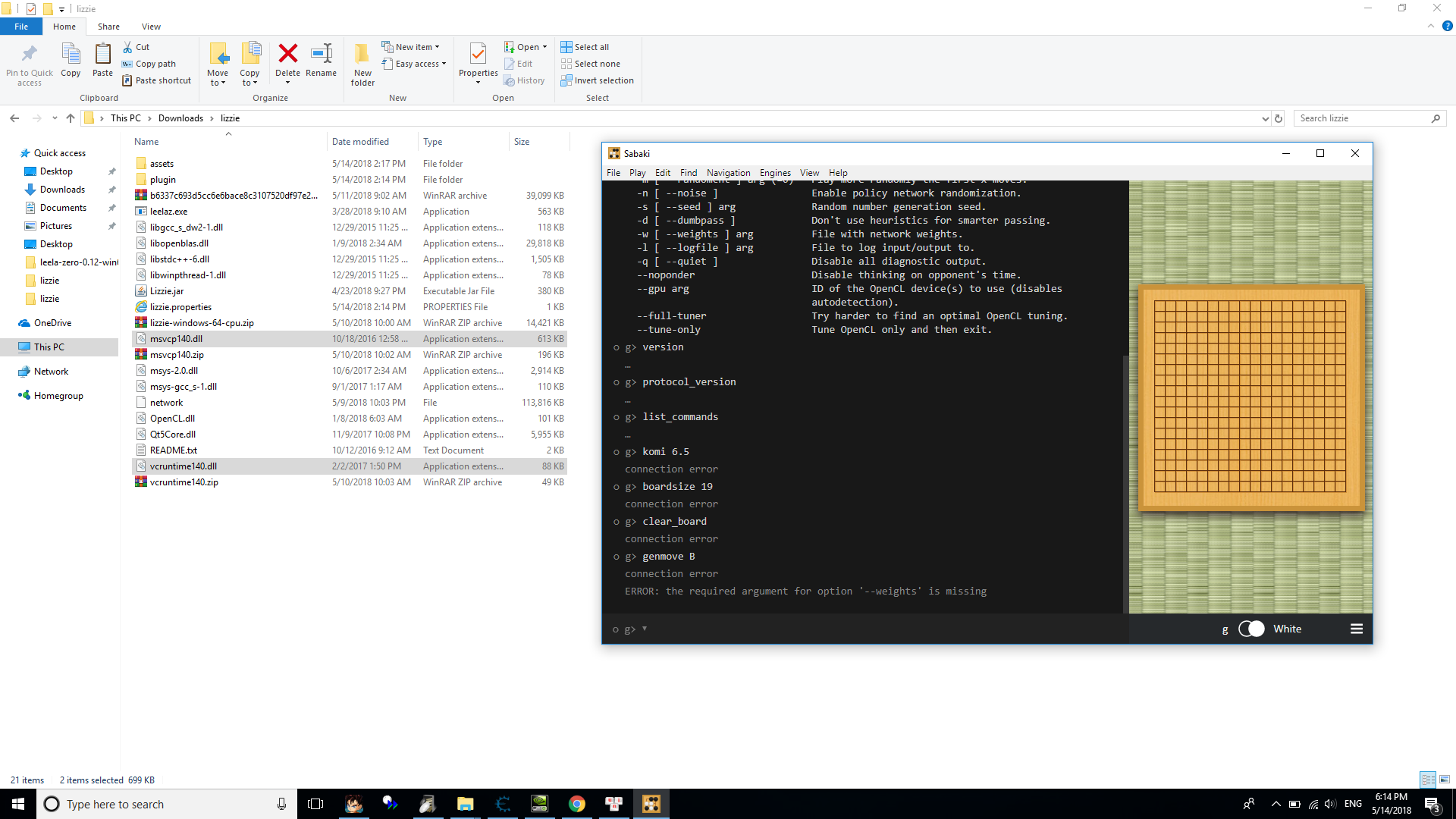Open Sabaki hamburger menu icon
The height and width of the screenshot is (819, 1456).
point(1357,629)
